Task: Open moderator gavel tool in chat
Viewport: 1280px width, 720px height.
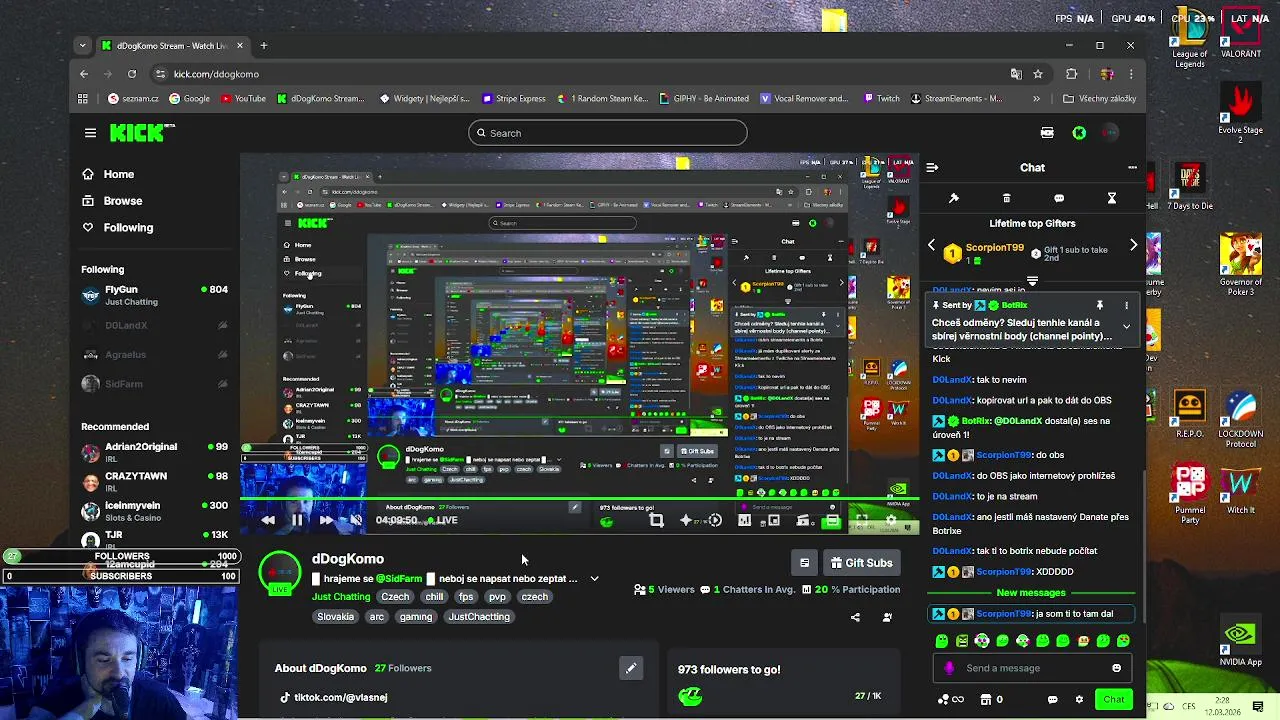Action: coord(954,198)
